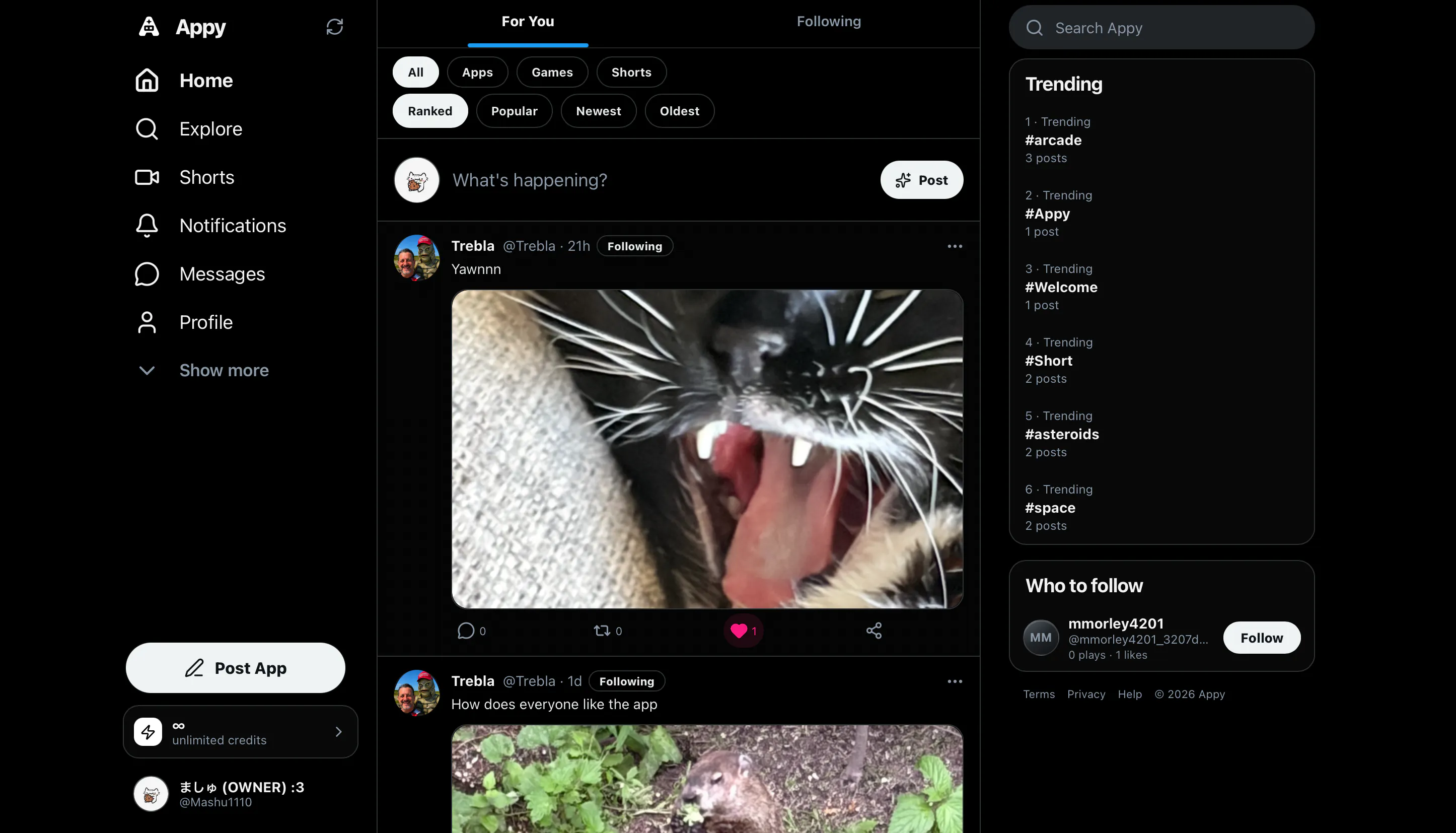The image size is (1456, 833).
Task: Toggle Following badge on Yawnnn post
Action: 635,246
